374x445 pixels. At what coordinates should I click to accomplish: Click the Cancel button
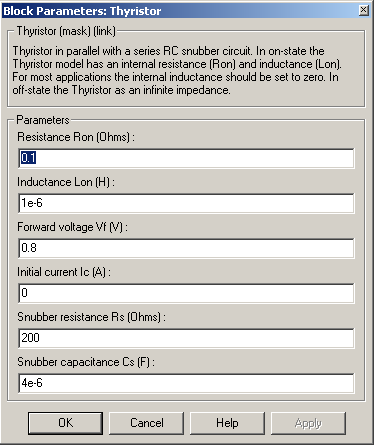[146, 423]
